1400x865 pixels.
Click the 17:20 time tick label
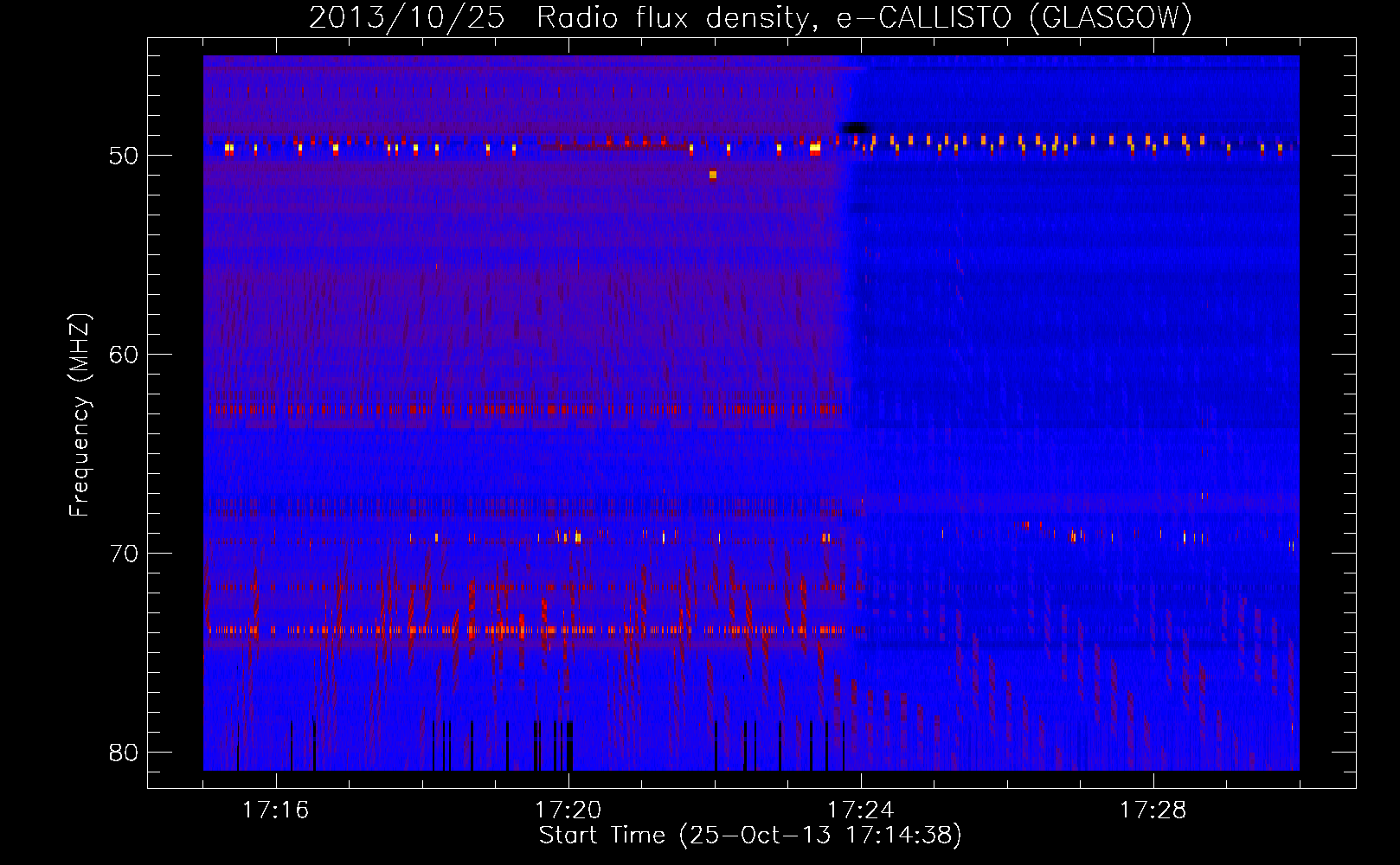[x=568, y=811]
